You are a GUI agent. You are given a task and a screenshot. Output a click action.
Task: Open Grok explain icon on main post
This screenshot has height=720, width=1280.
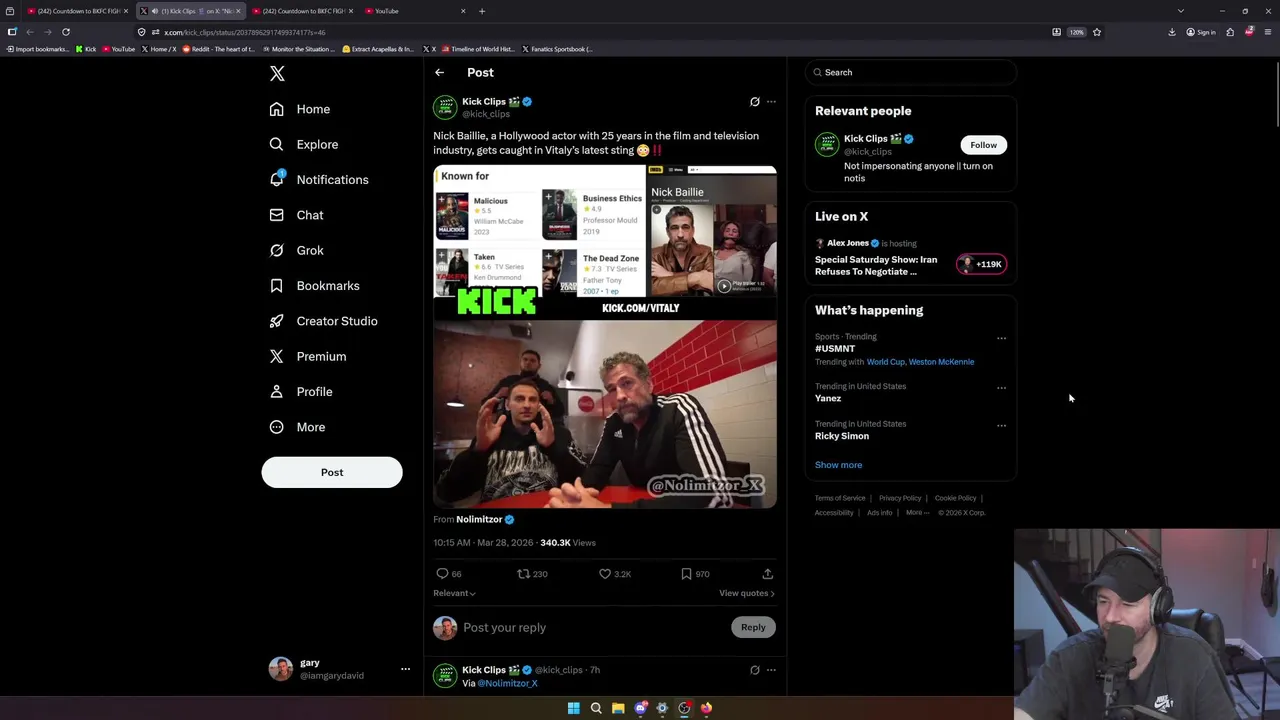[x=755, y=102]
